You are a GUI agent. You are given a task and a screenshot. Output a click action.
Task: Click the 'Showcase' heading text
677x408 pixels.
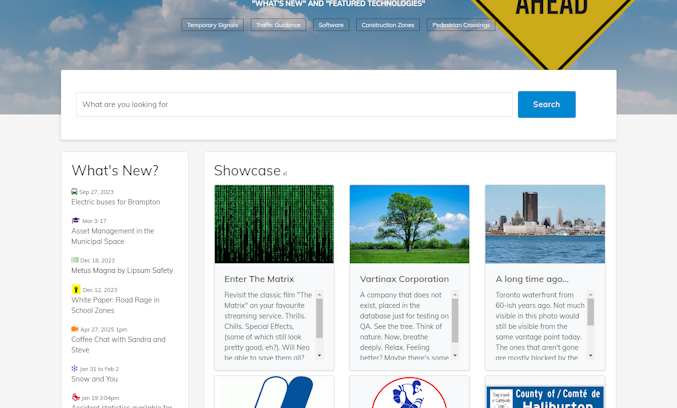[247, 171]
